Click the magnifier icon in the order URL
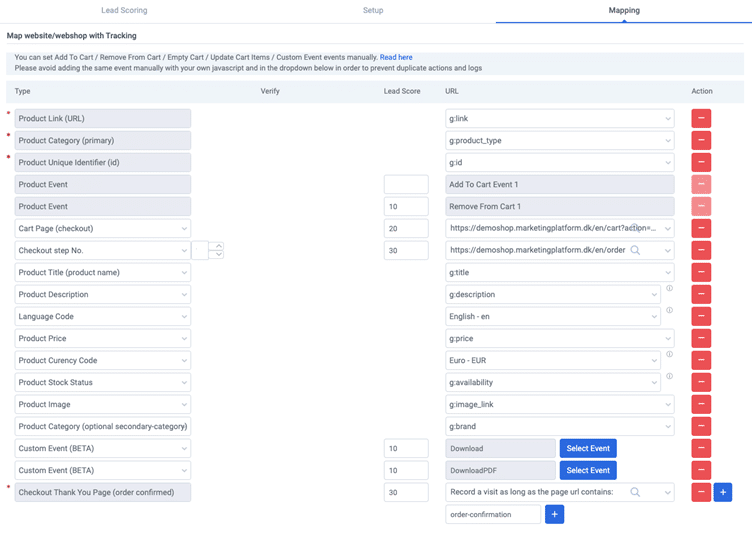This screenshot has height=534, width=752. 635,250
